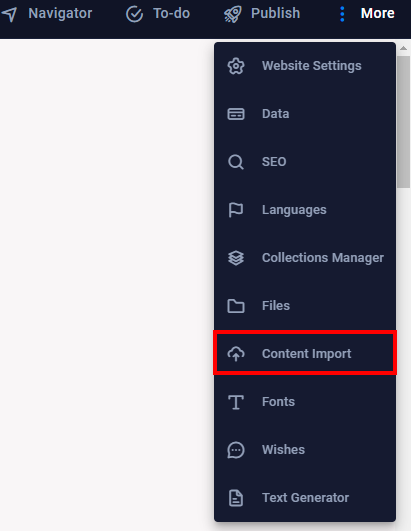Click the Text Generator document icon
The height and width of the screenshot is (531, 411).
tap(236, 498)
